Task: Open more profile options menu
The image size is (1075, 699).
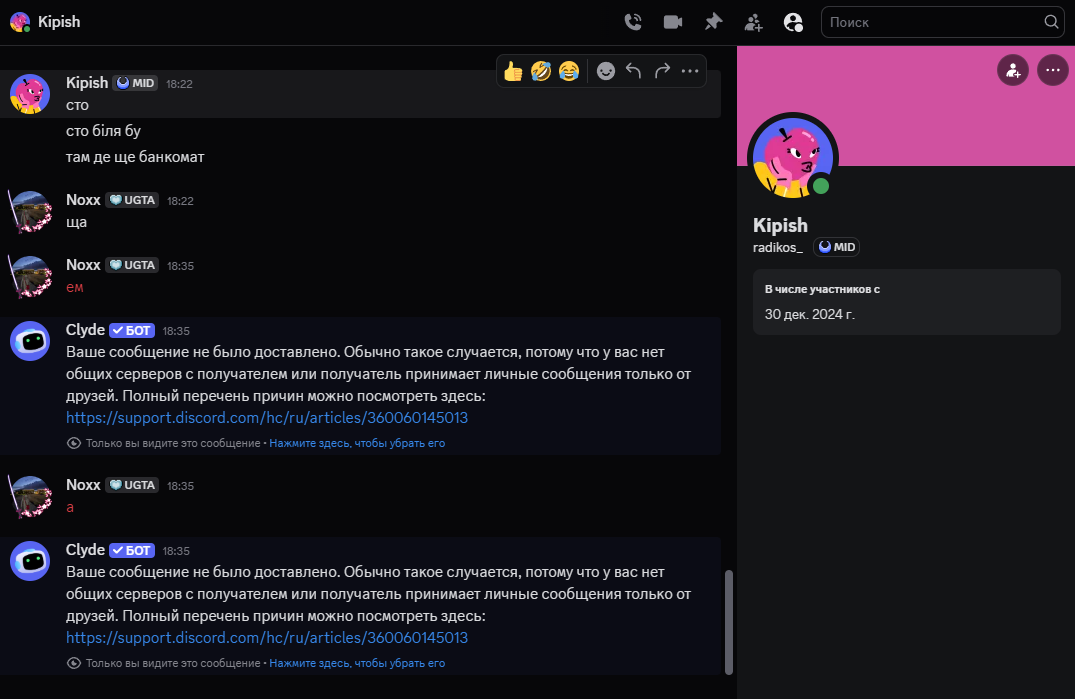Action: point(1053,70)
